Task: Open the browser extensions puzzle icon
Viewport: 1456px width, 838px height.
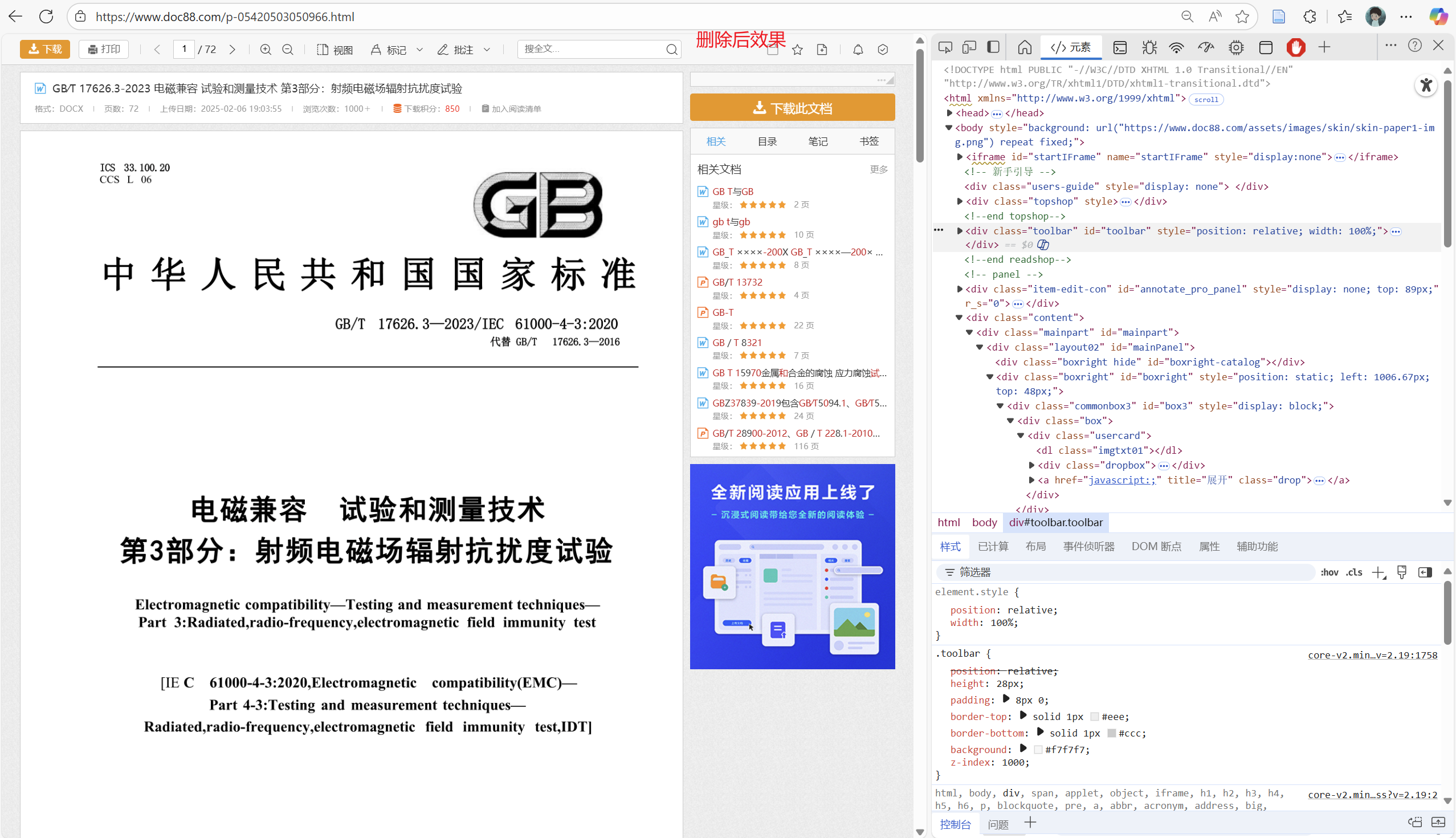Action: coord(1310,17)
